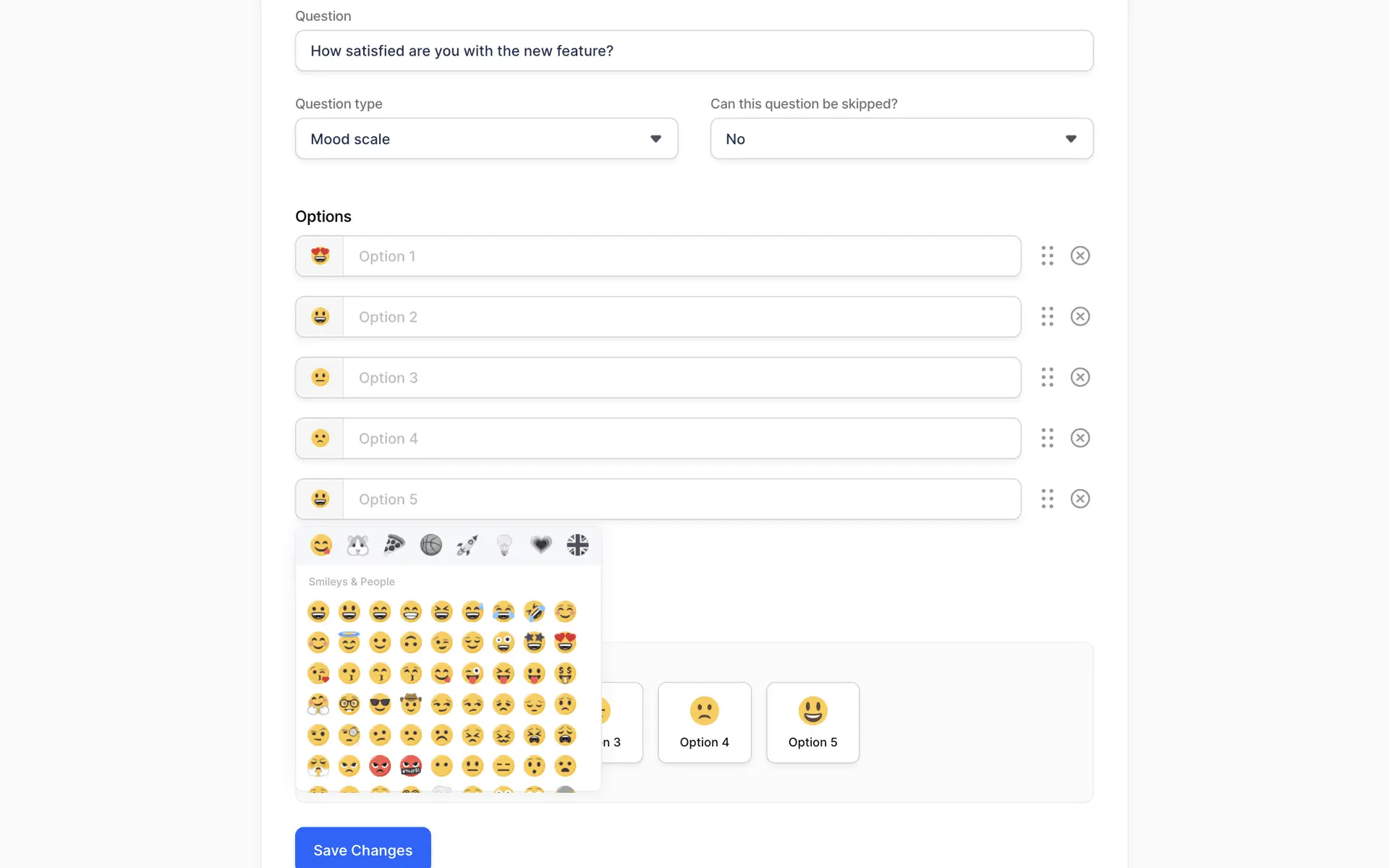This screenshot has width=1389, height=868.
Task: Change the emoji for Option 1
Action: 320,256
